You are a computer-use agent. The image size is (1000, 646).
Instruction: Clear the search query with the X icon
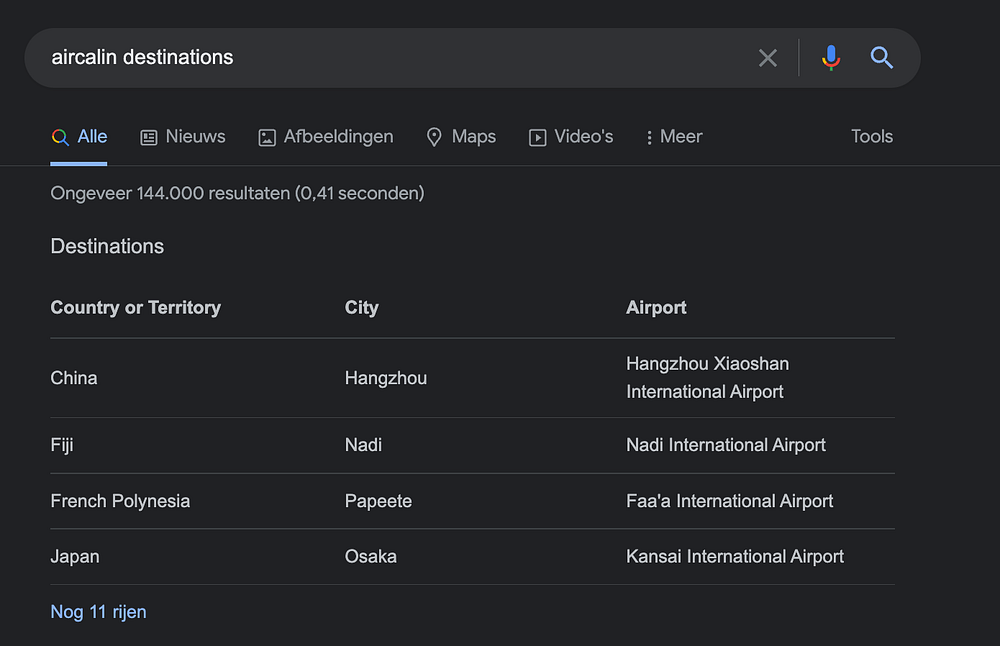(768, 58)
